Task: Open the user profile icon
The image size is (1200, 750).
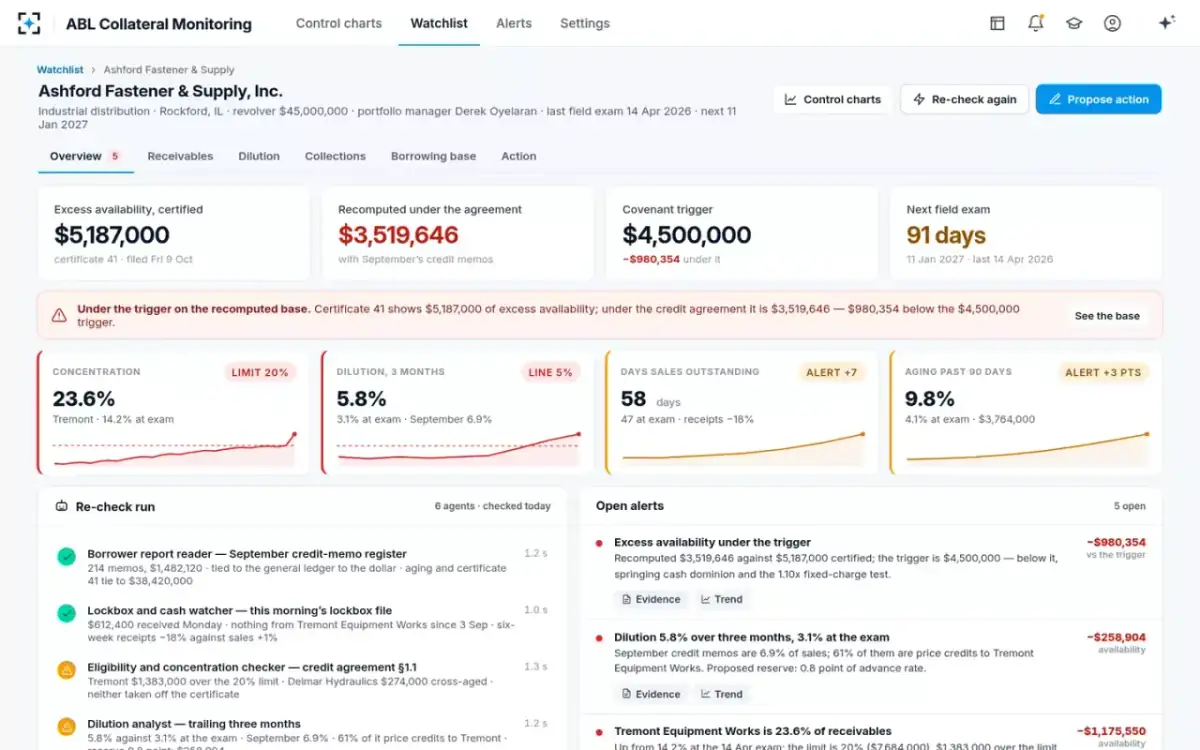Action: click(x=1112, y=23)
